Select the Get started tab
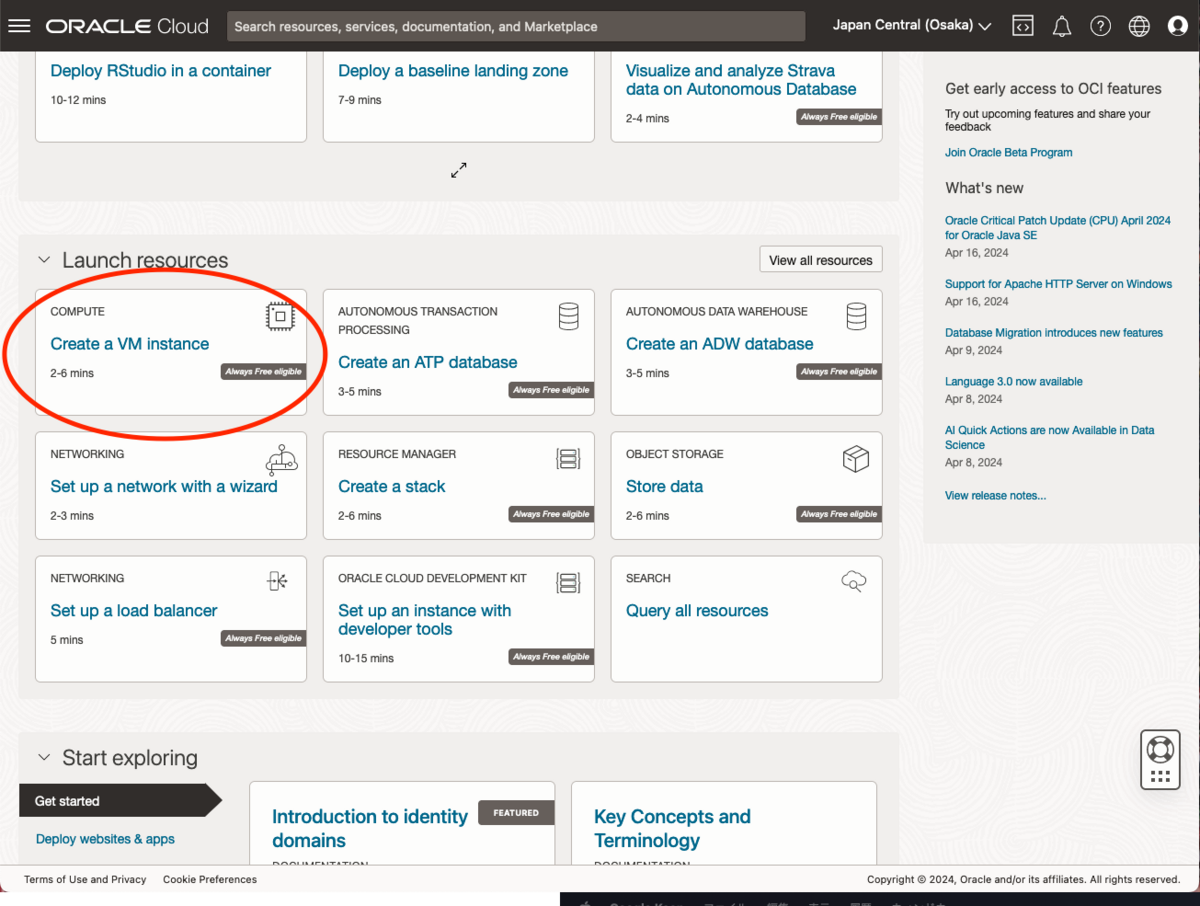The width and height of the screenshot is (1200, 906). (120, 801)
